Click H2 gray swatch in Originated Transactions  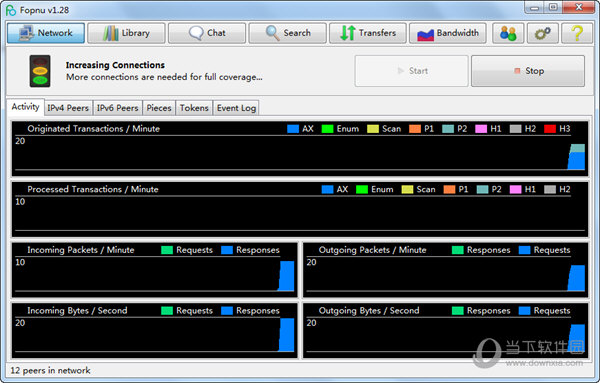pyautogui.click(x=515, y=129)
